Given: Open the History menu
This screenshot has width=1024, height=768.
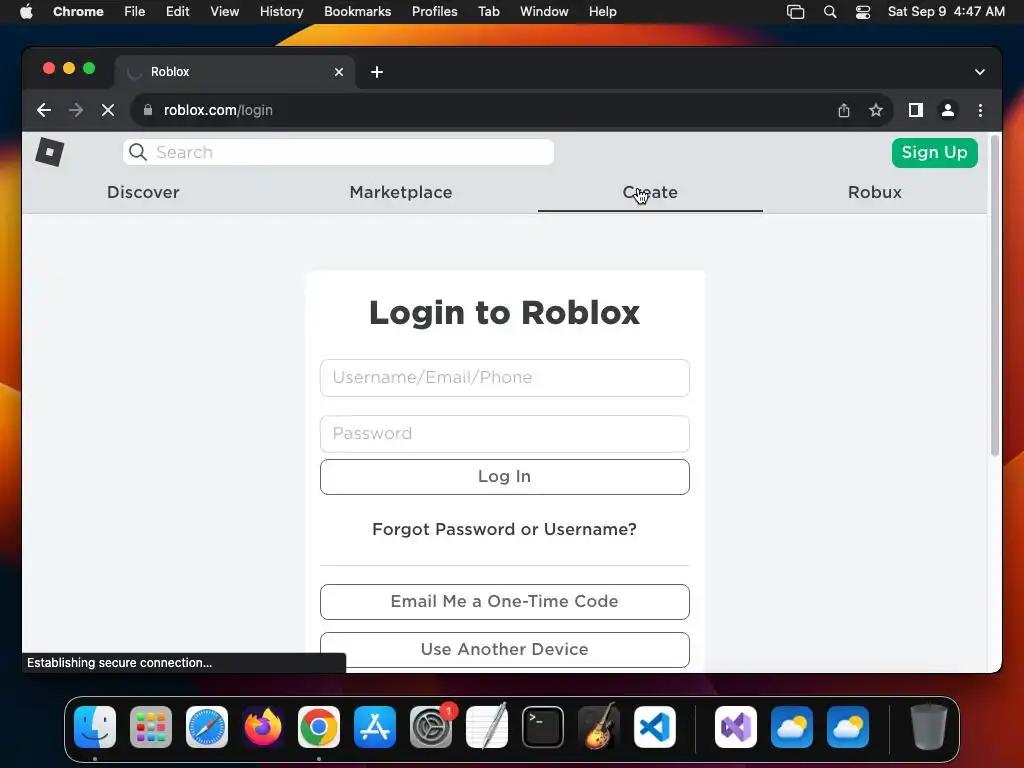Looking at the screenshot, I should 281,12.
